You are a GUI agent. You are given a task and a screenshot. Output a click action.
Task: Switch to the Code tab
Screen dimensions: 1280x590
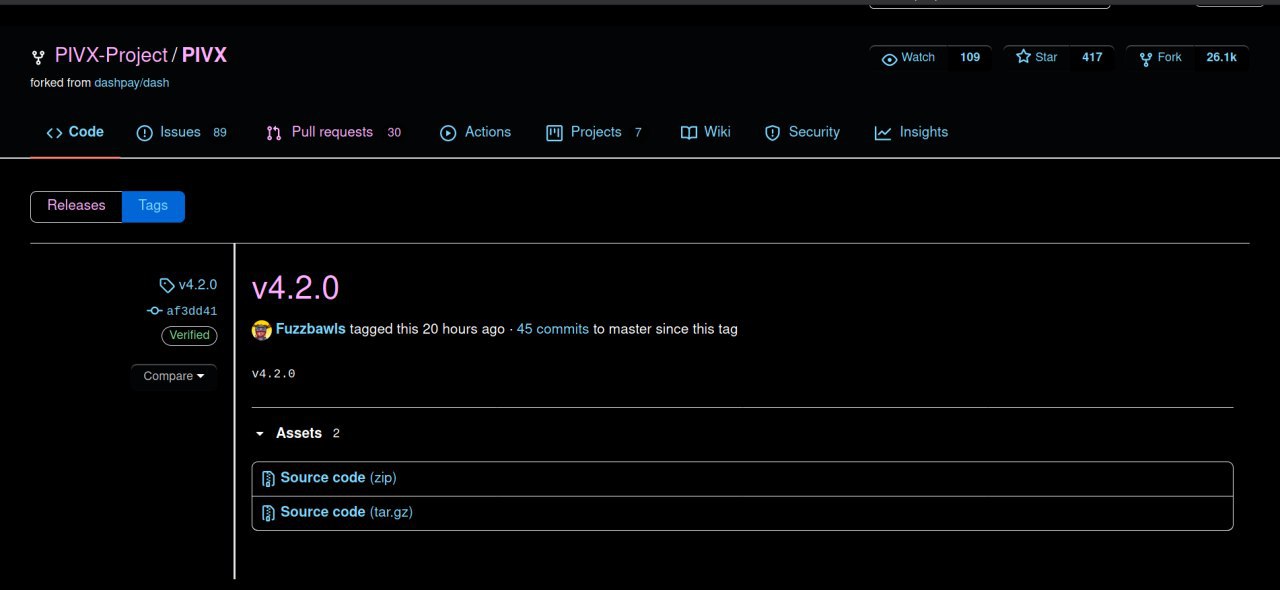pos(75,132)
